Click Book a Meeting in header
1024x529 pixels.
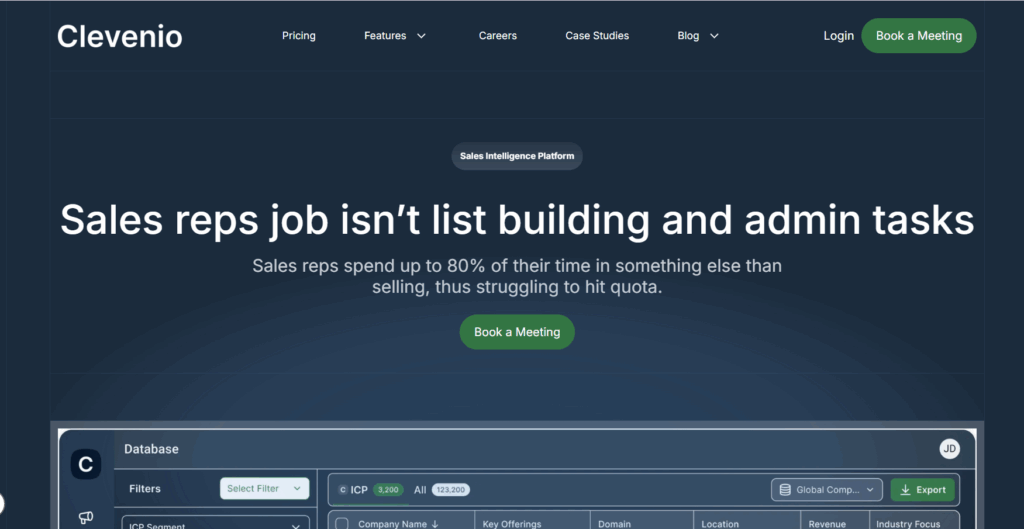pos(919,36)
